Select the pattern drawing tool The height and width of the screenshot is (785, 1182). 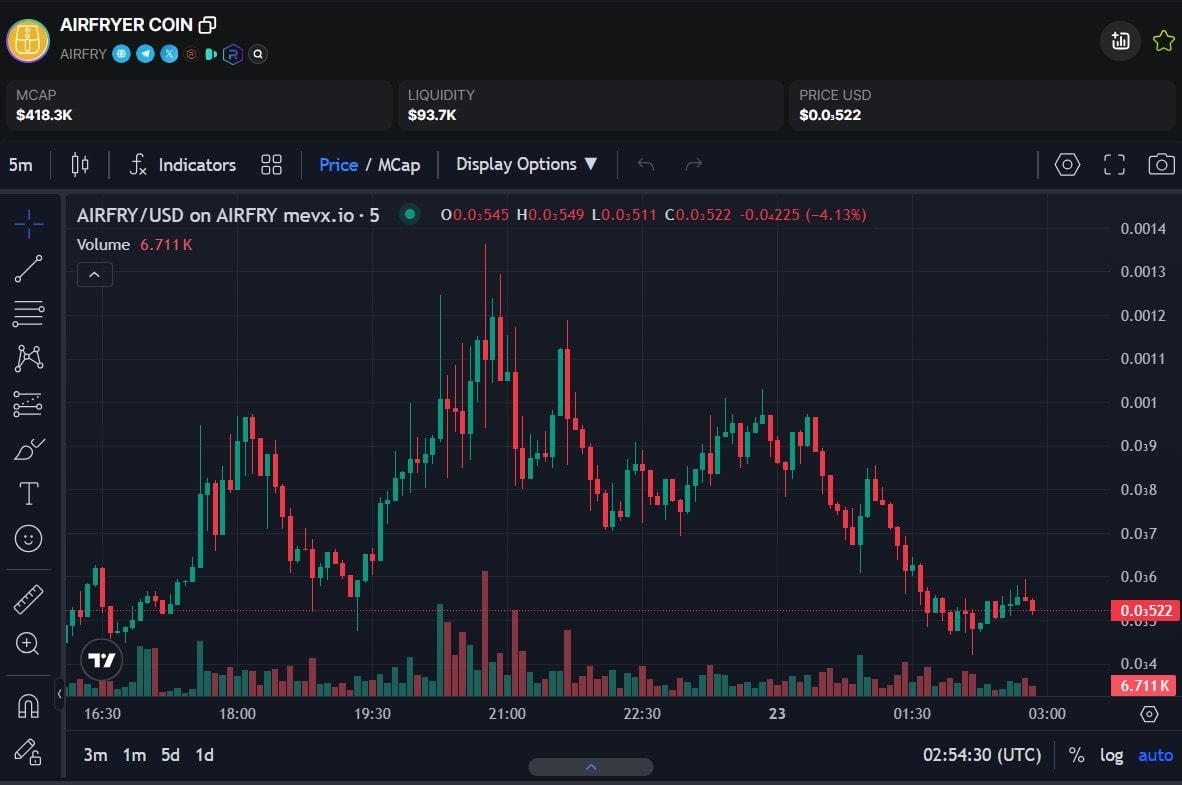point(29,358)
